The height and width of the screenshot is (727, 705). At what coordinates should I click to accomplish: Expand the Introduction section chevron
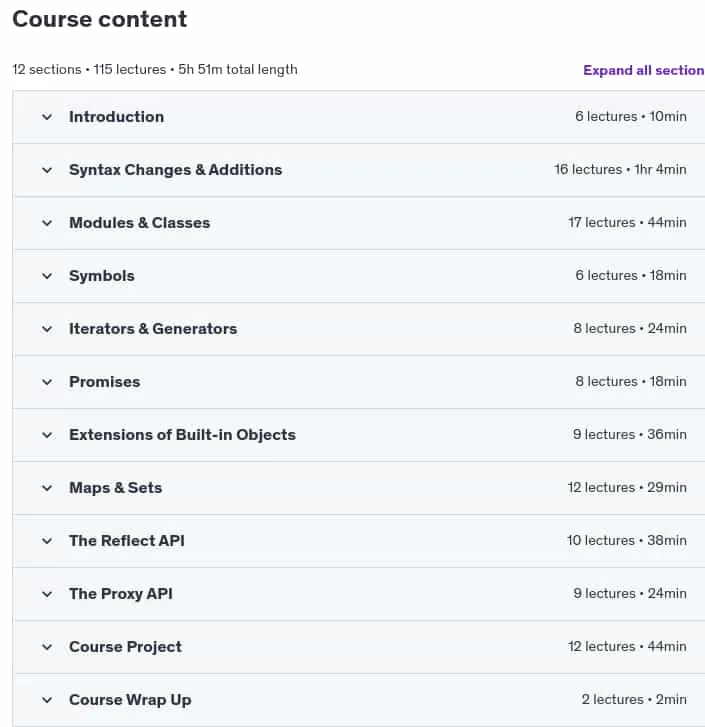coord(47,117)
